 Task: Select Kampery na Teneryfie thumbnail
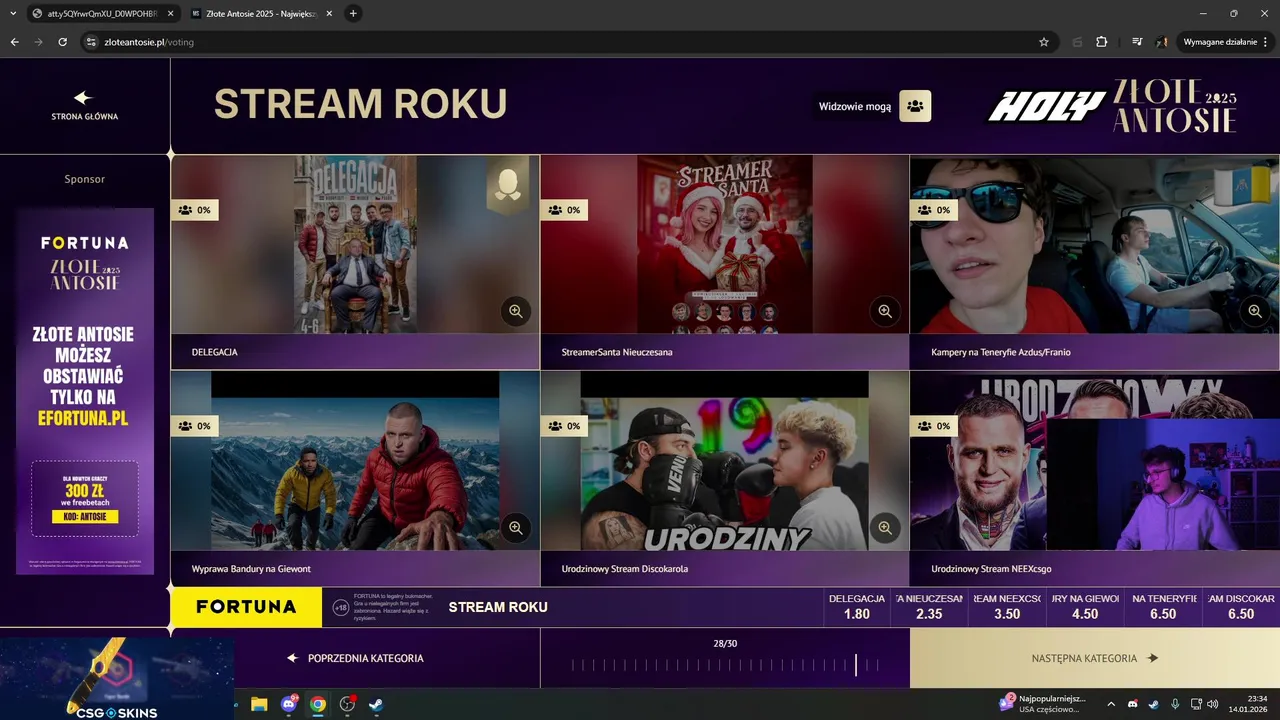pyautogui.click(x=1095, y=244)
